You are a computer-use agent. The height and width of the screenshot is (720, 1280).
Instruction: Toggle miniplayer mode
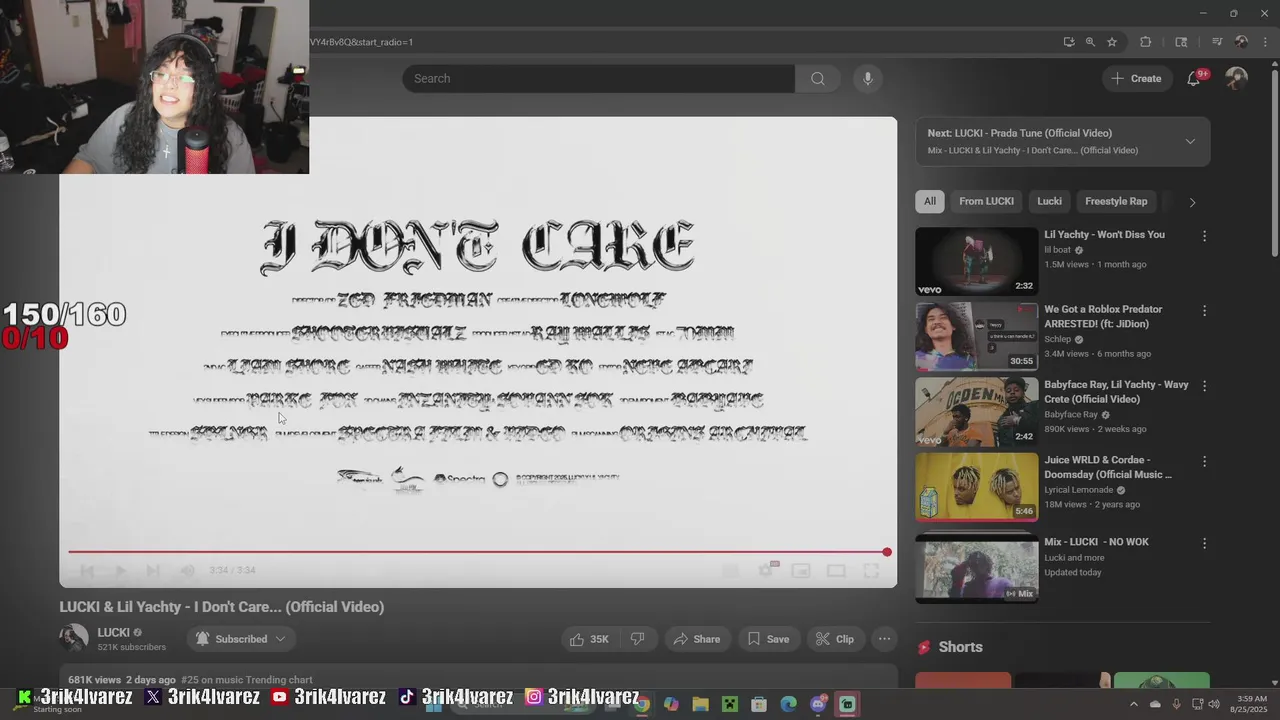click(801, 570)
